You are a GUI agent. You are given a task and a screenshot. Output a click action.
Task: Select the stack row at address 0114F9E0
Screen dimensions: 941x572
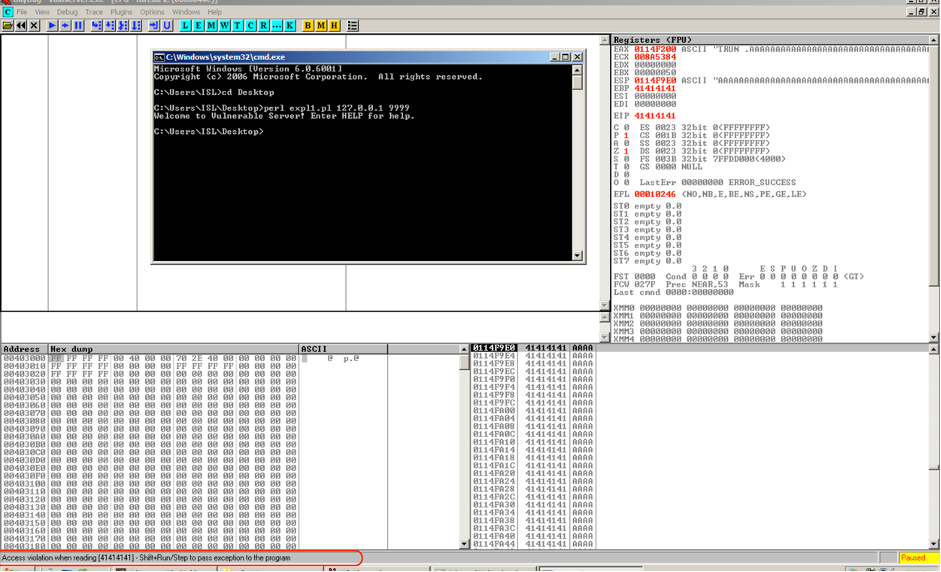click(533, 348)
